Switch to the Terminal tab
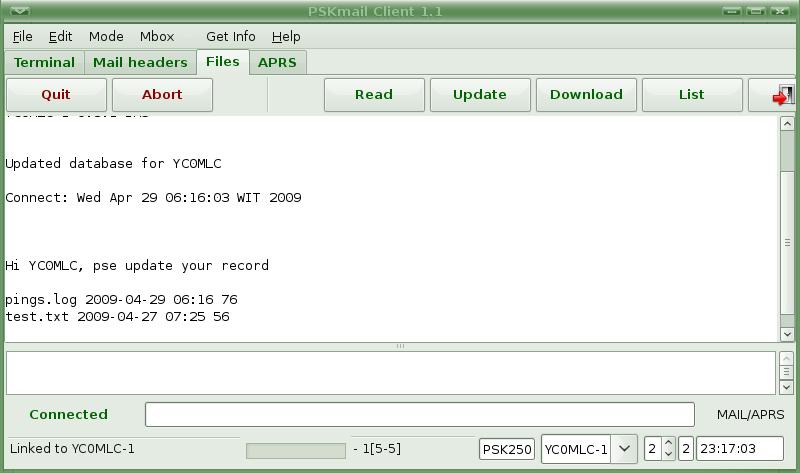This screenshot has height=473, width=800. pyautogui.click(x=44, y=62)
